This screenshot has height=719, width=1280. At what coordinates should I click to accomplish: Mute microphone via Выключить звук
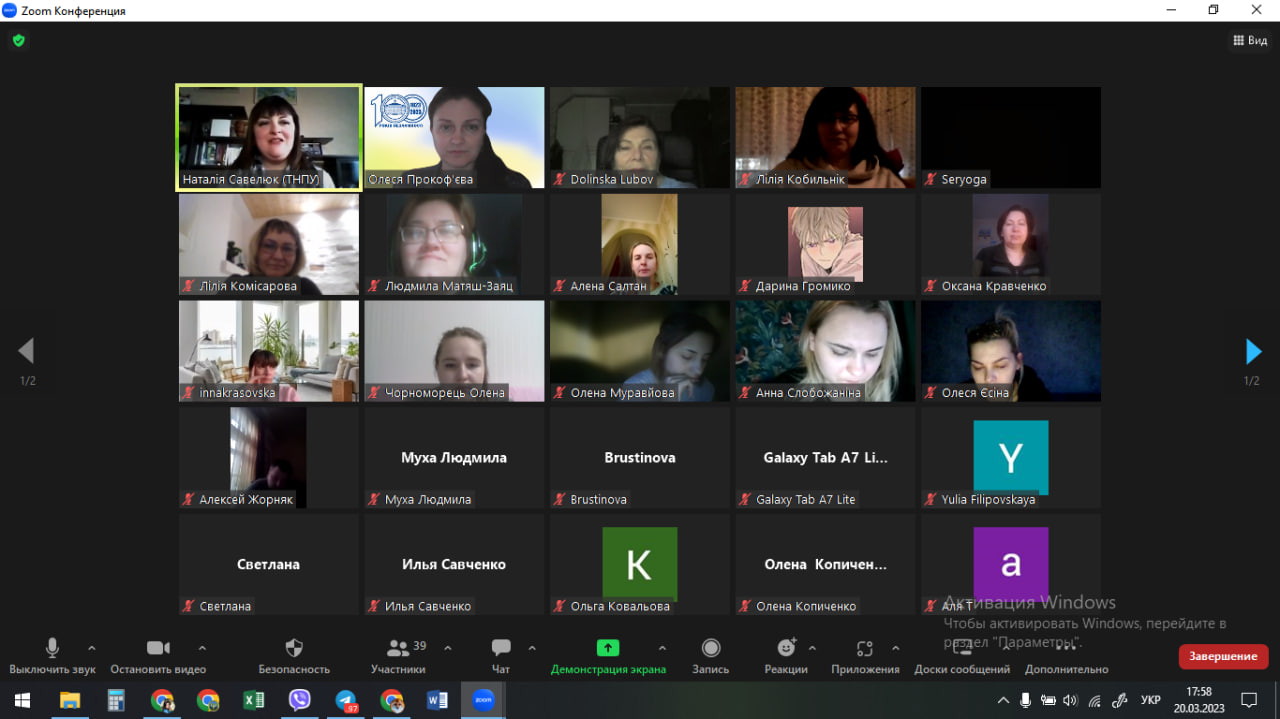coord(52,648)
